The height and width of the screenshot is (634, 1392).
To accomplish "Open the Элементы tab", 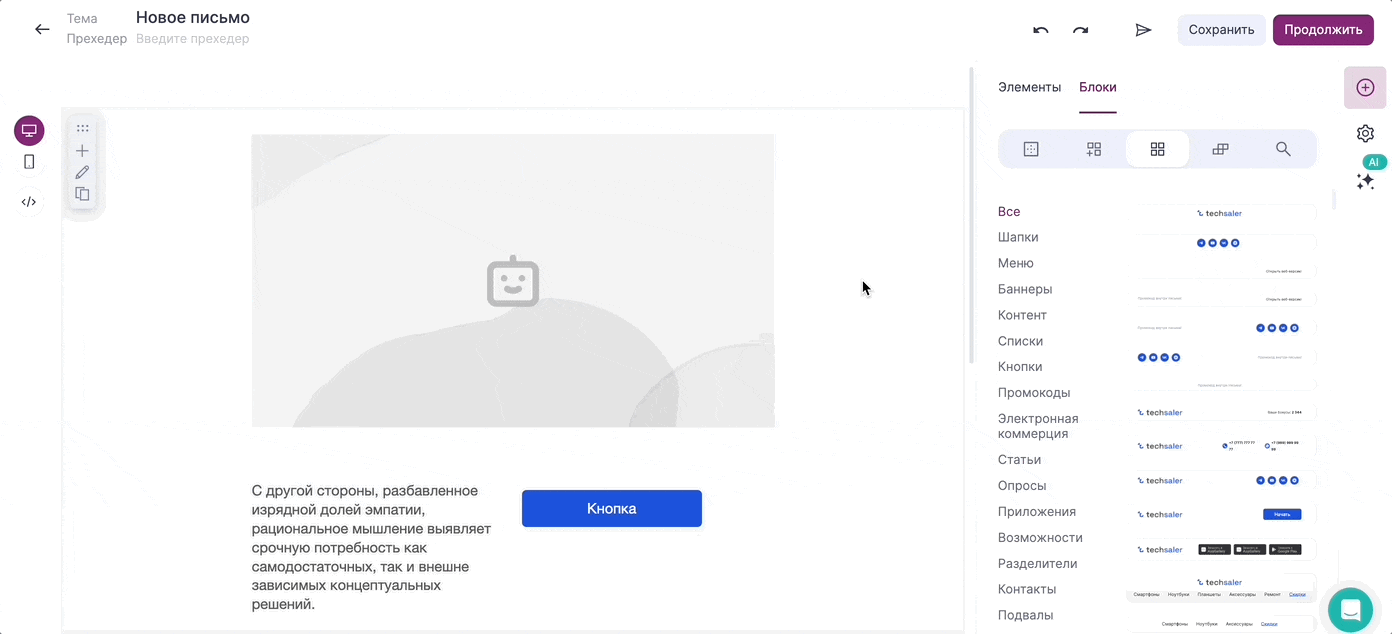I will pos(1029,87).
